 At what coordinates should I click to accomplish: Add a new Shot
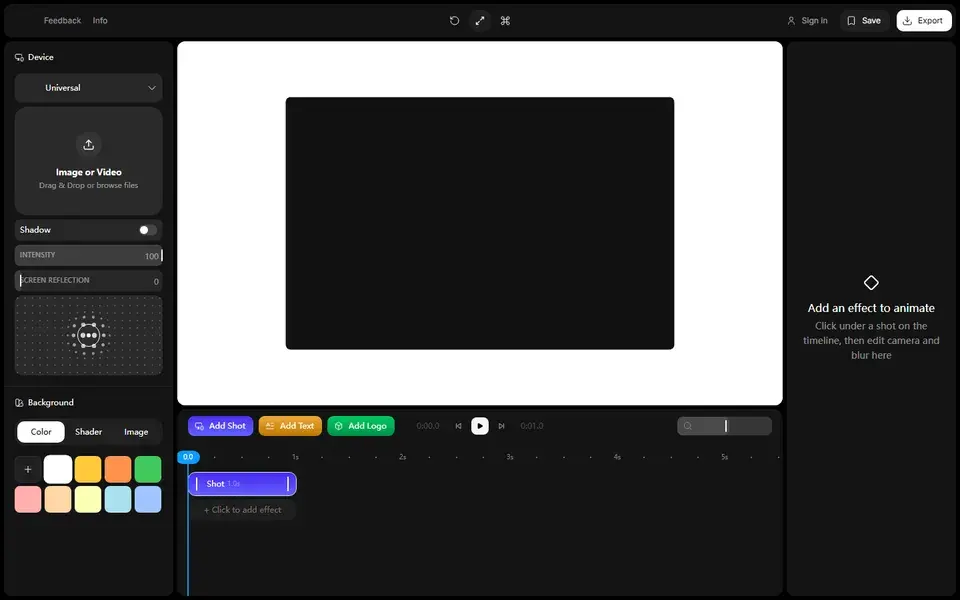(220, 426)
